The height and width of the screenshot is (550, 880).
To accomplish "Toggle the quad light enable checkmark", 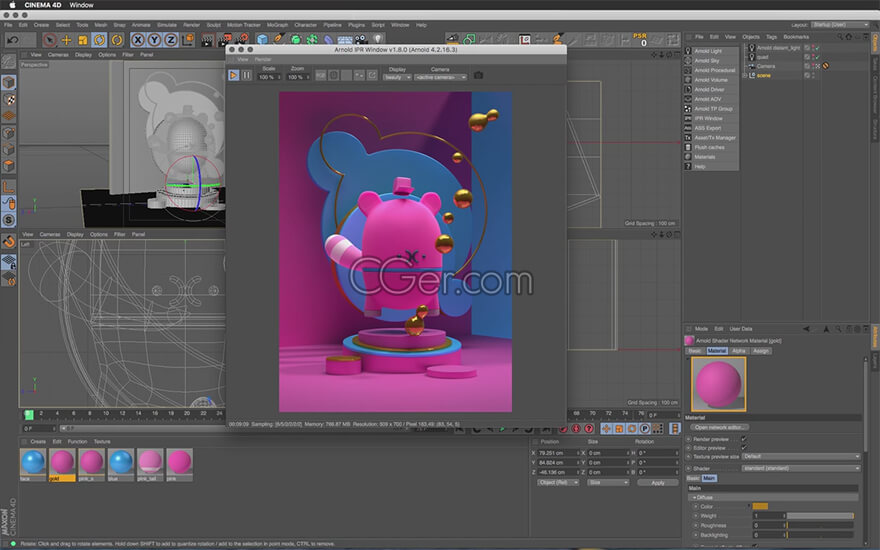I will click(817, 57).
